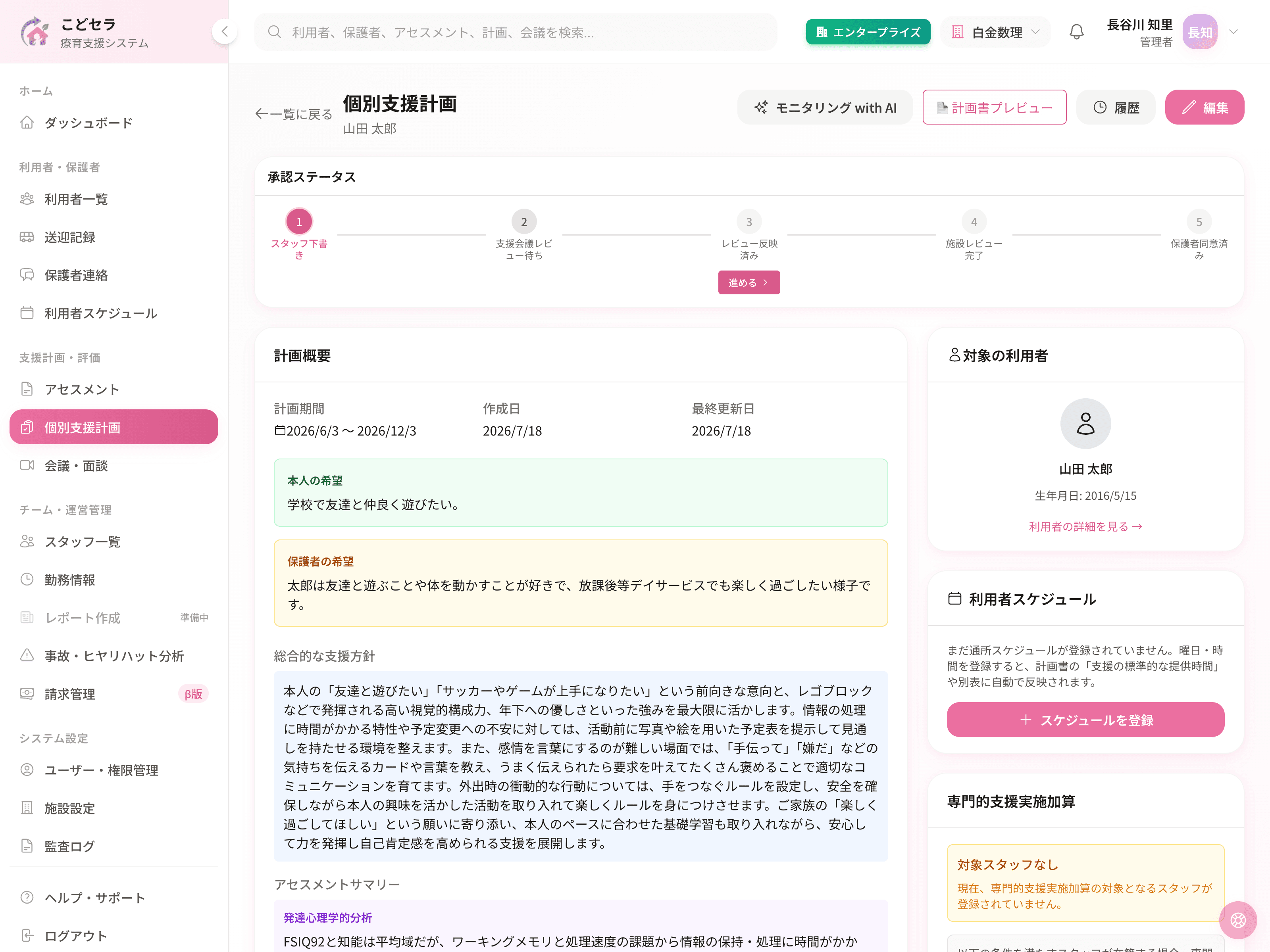Click the 本人の希望 green box
Screen dimensions: 1270x952
click(581, 492)
